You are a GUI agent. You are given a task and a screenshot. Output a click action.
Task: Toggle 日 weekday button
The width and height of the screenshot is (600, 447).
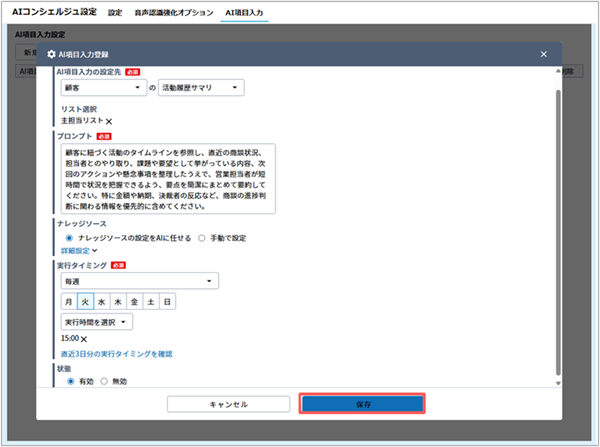point(168,302)
